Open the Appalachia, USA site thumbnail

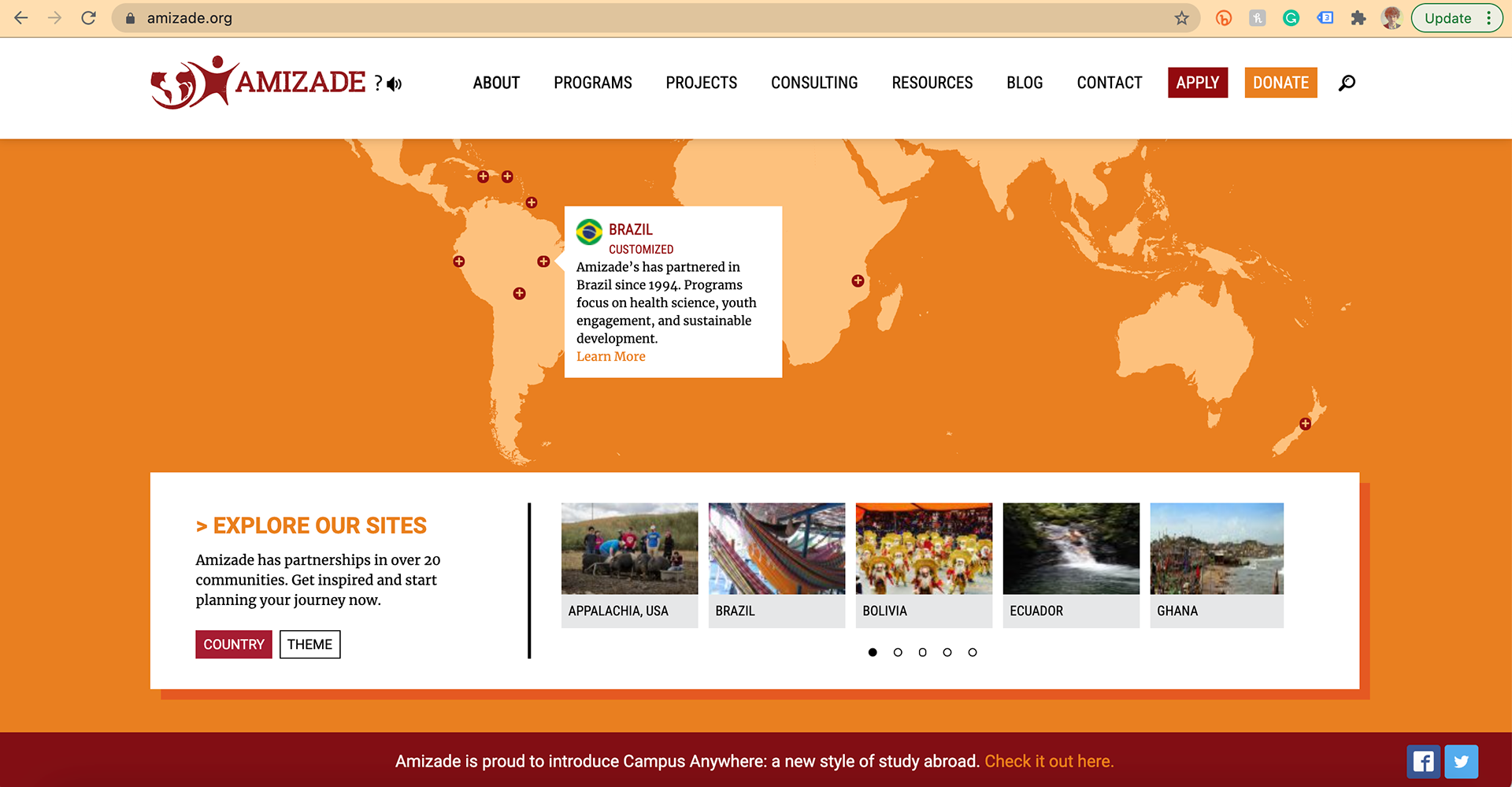tap(629, 565)
